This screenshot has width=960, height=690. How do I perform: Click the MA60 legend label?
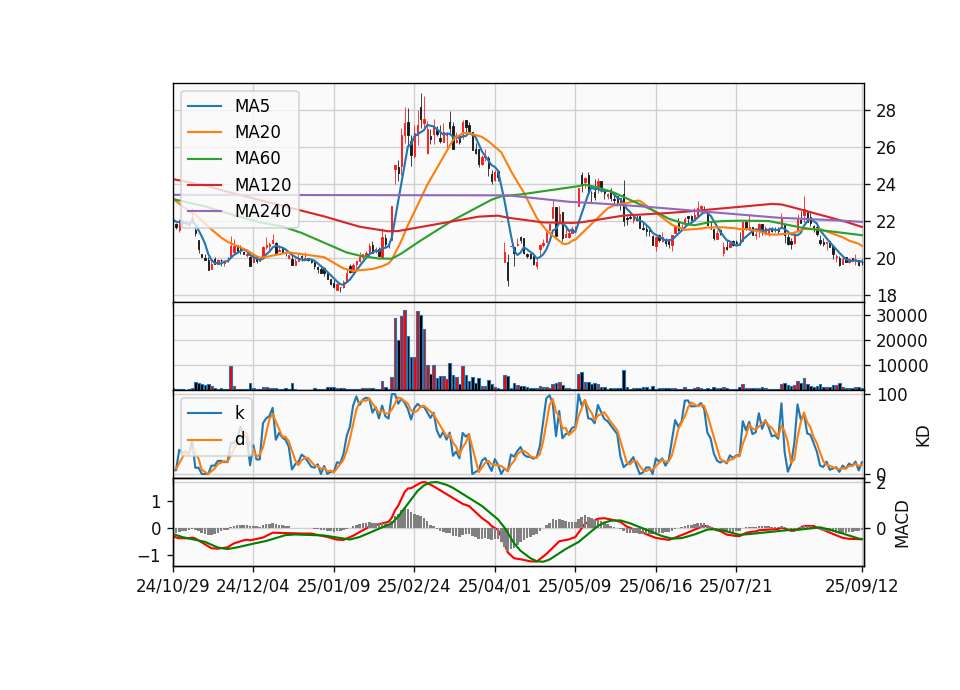[x=257, y=158]
